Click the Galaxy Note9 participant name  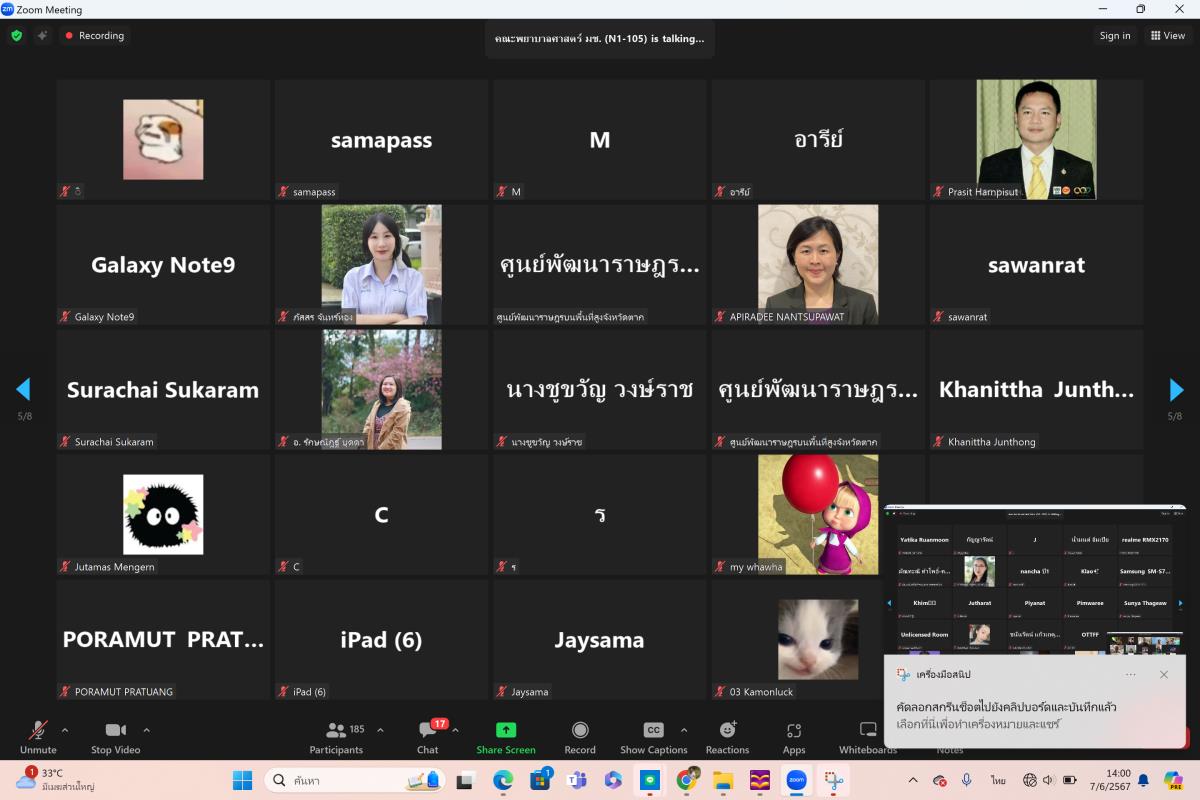tap(163, 265)
